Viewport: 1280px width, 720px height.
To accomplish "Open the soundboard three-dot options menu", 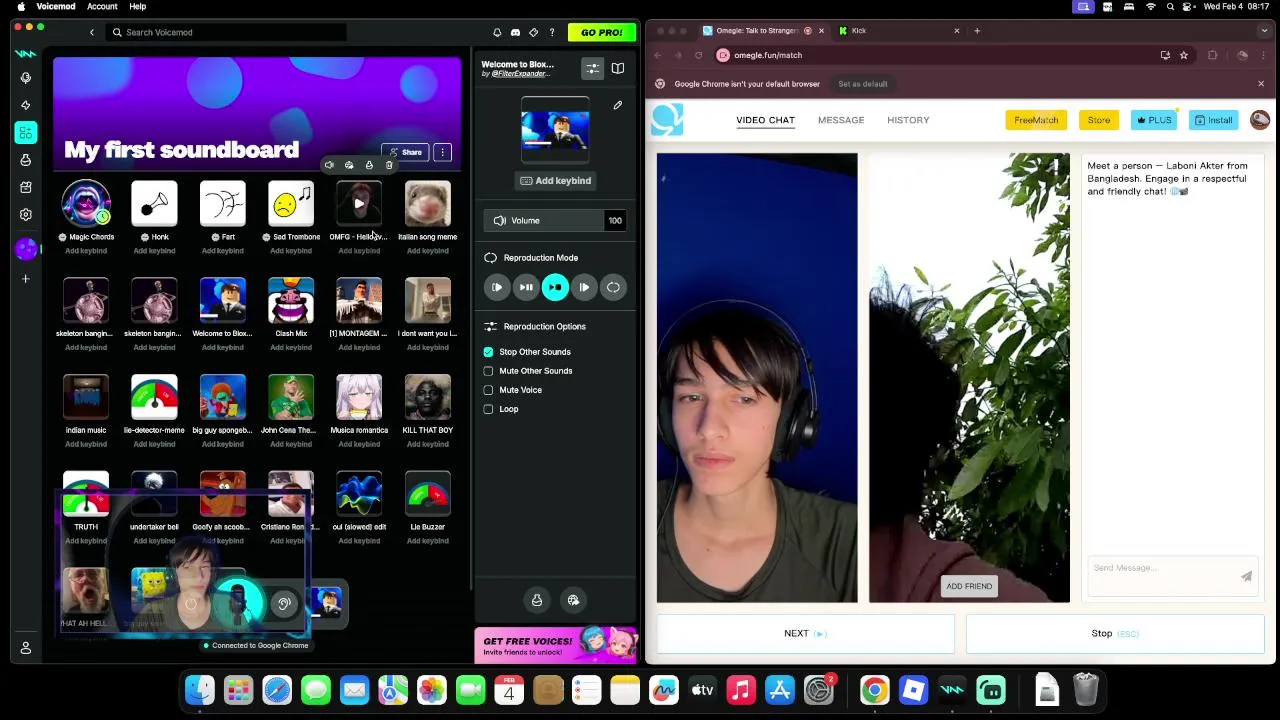I will tap(443, 153).
